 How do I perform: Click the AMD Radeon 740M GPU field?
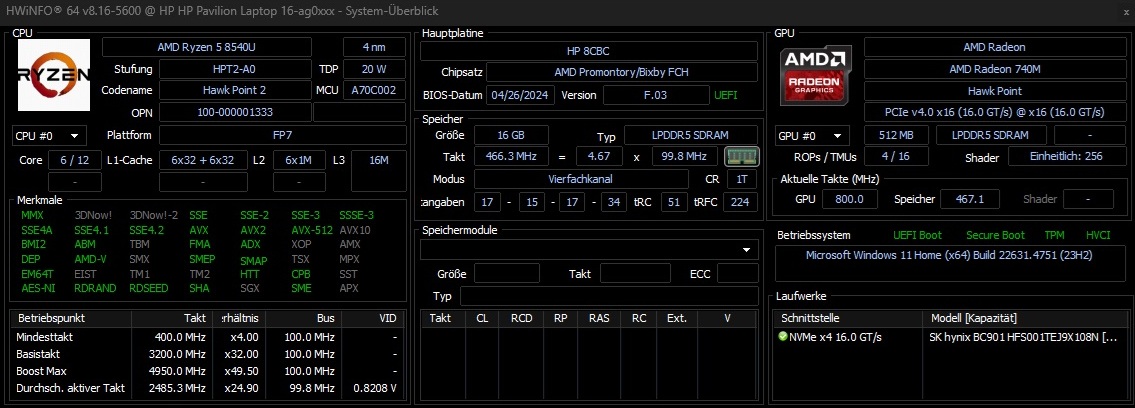point(994,69)
